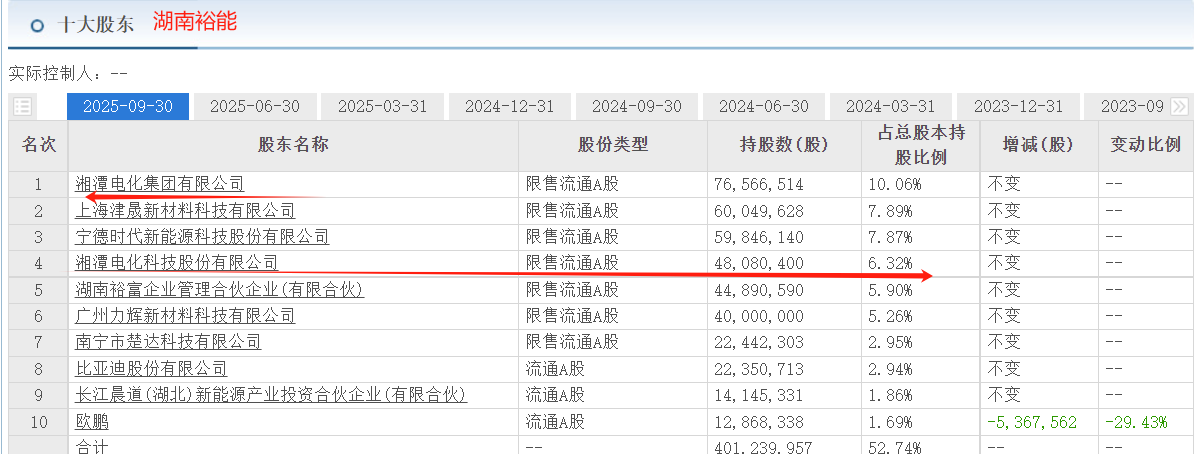Viewport: 1199px width, 454px height.
Task: Click the total shares 401,239,957
Action: 762,447
